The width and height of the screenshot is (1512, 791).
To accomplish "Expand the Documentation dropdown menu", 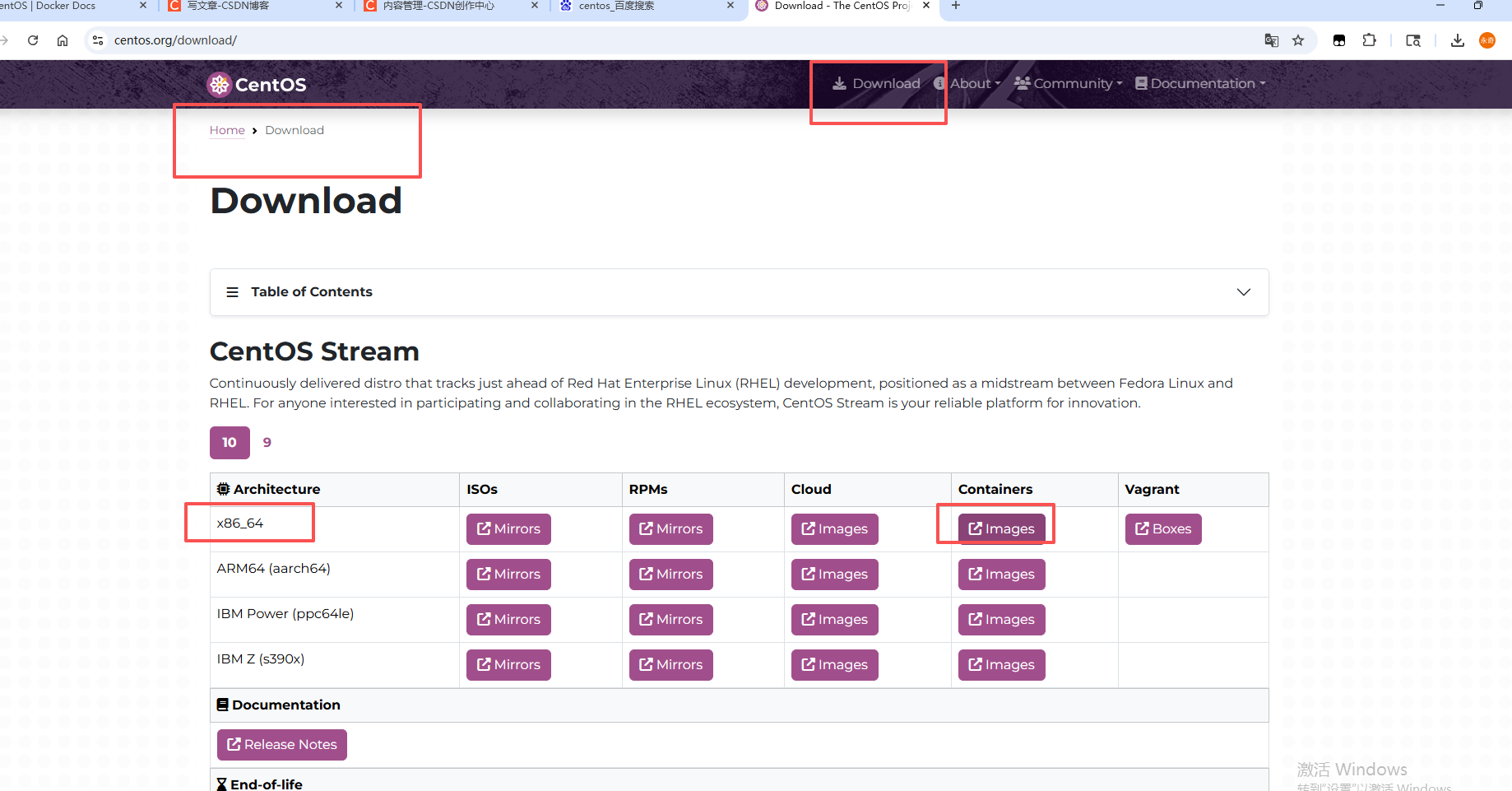I will tap(1200, 83).
